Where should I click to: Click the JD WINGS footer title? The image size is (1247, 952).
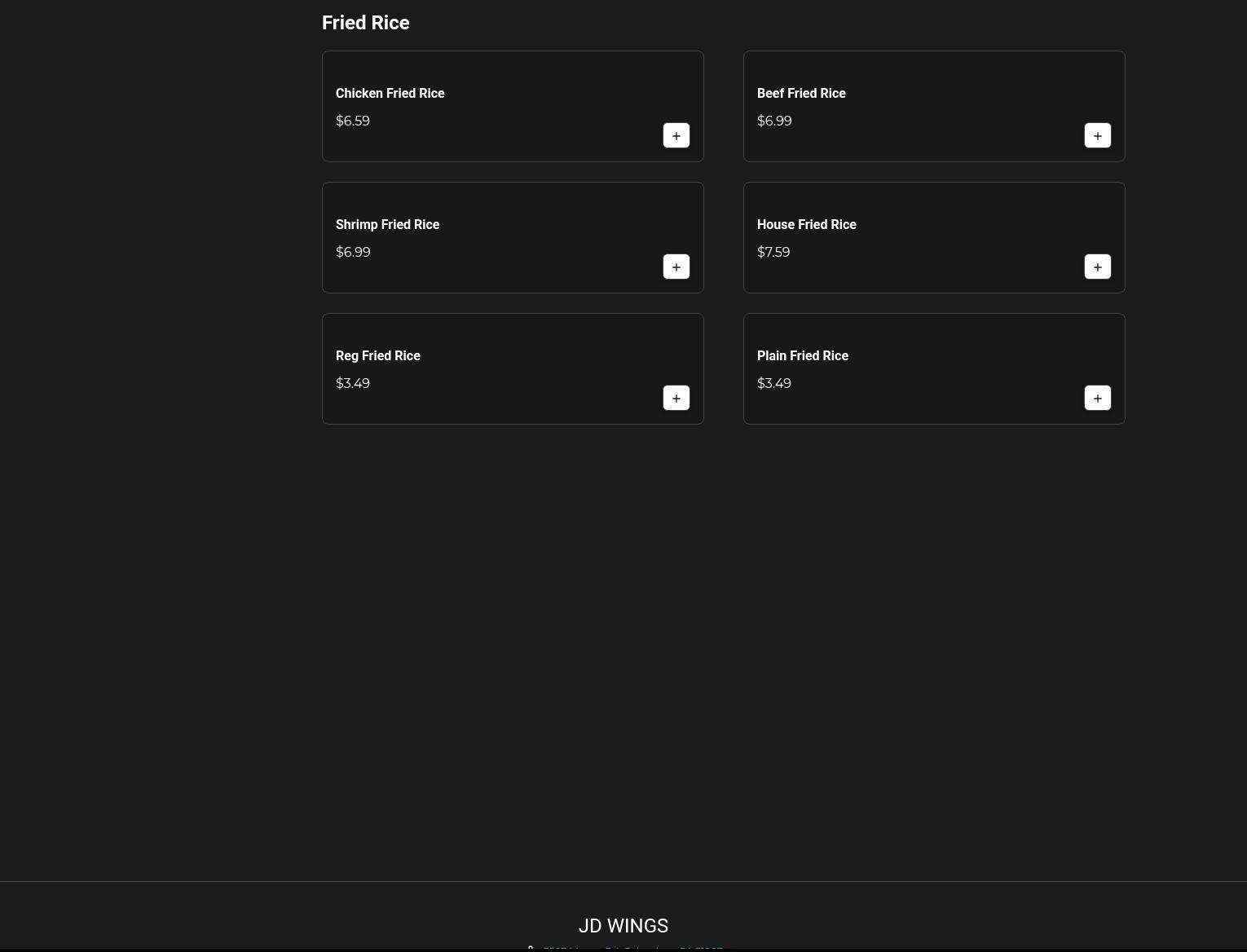pyautogui.click(x=623, y=926)
